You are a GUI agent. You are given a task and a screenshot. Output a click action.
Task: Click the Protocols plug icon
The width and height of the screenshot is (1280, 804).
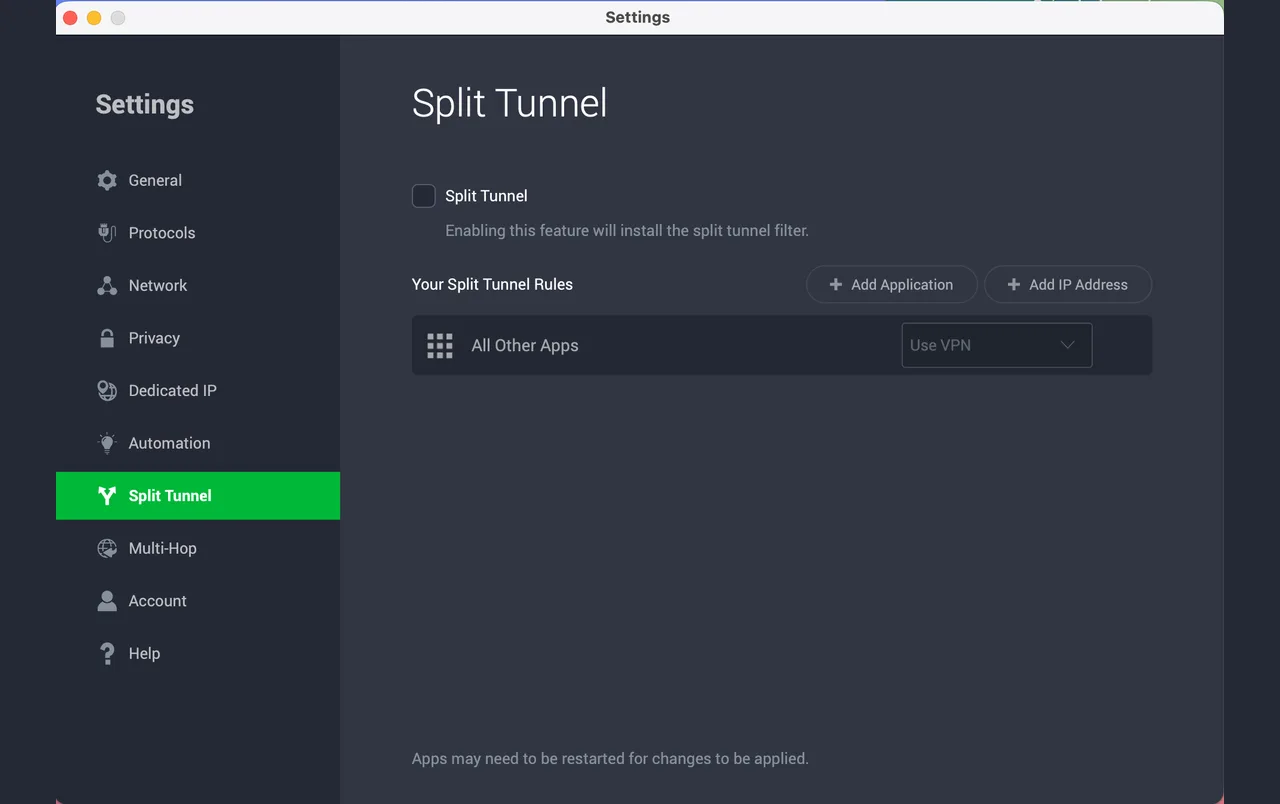click(x=107, y=233)
